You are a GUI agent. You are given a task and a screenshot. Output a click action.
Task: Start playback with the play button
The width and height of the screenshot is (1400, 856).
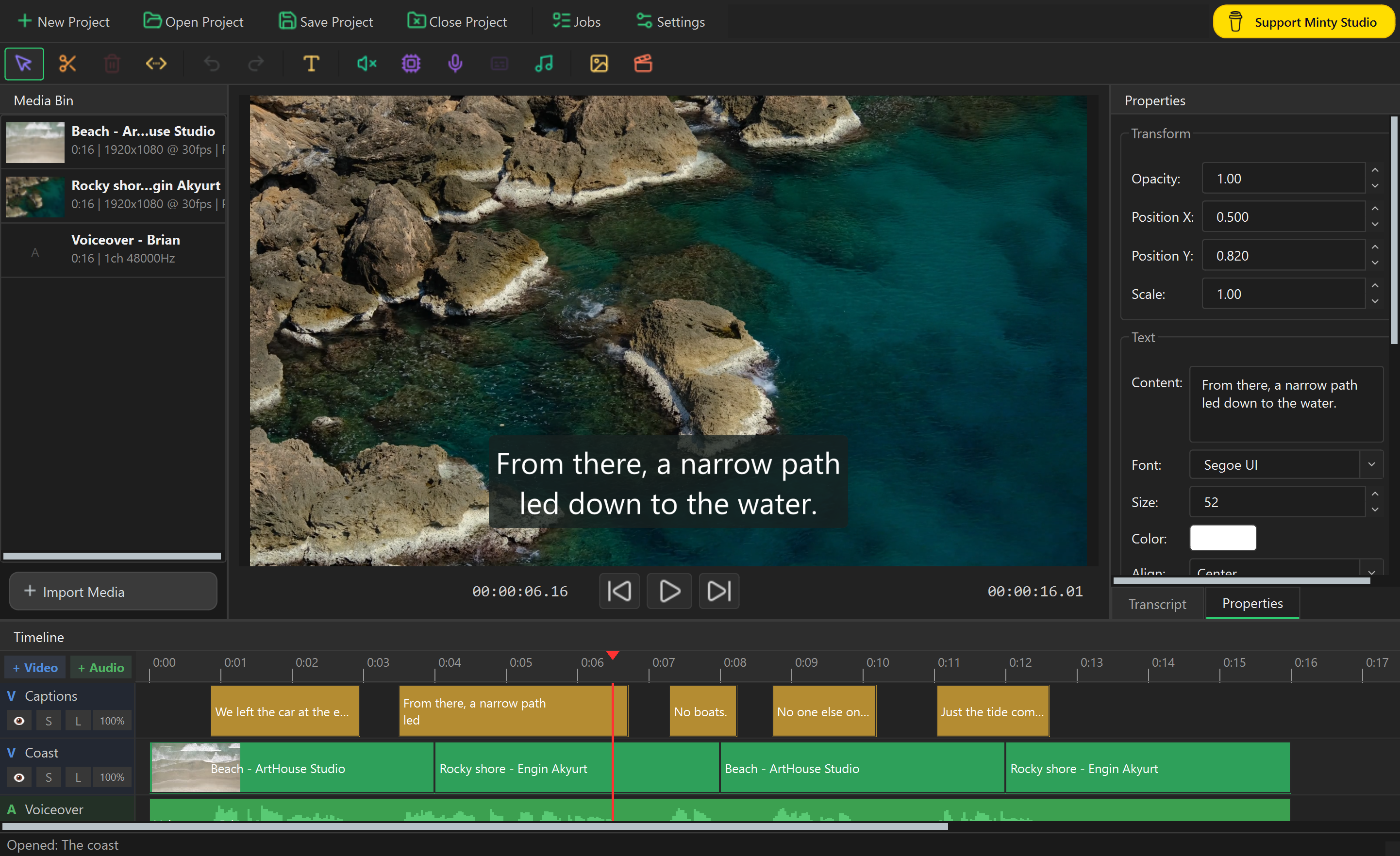click(x=669, y=591)
